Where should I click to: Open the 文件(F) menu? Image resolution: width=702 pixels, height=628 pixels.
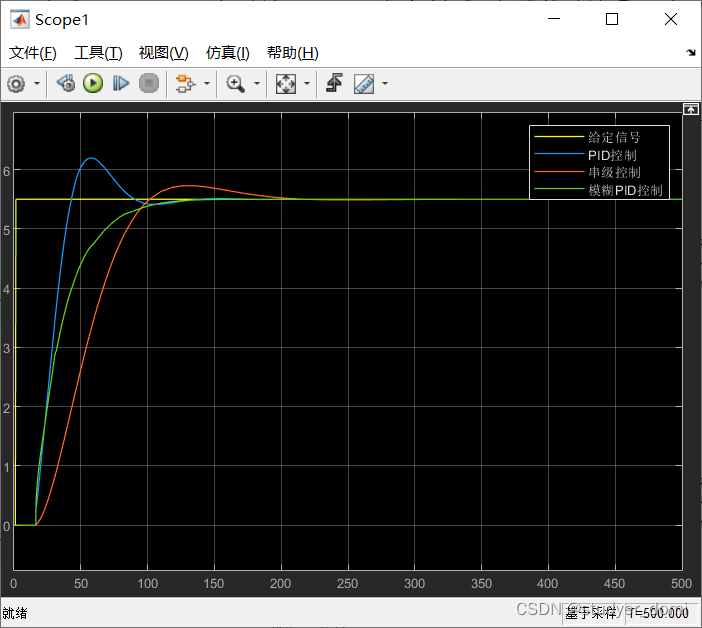32,53
